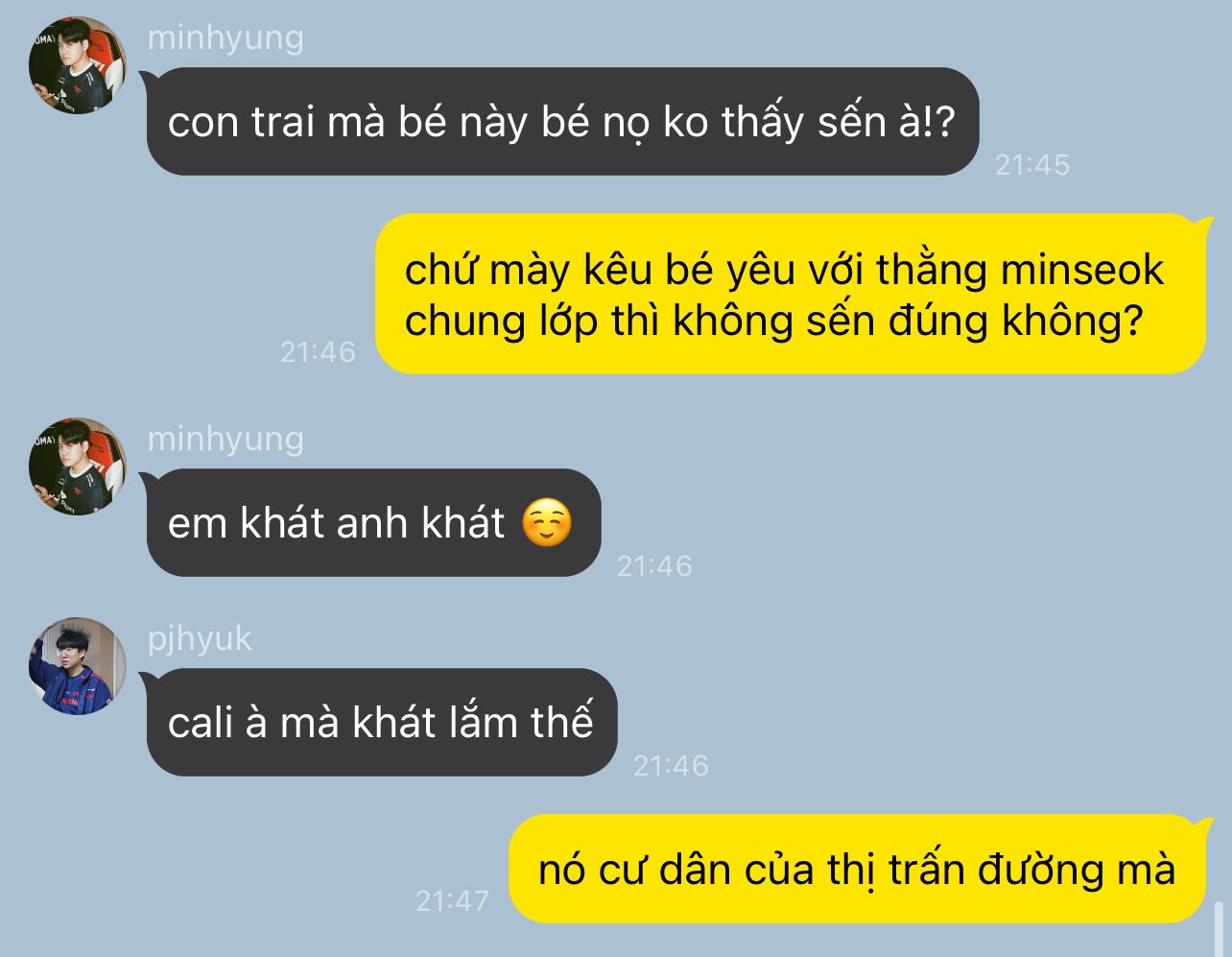Screen dimensions: 1232x957
Task: Tap the smiling emoji in minhyung's message
Action: click(547, 524)
